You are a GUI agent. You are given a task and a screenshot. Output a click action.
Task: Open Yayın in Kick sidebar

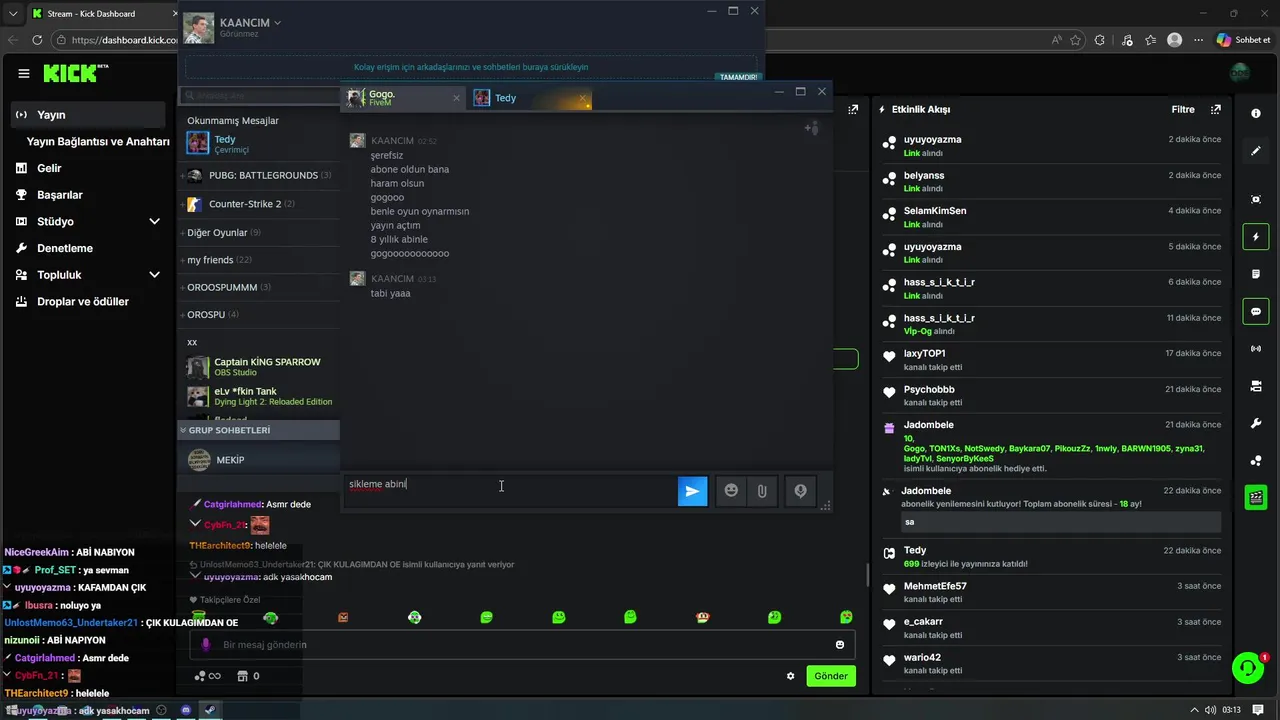(x=89, y=115)
